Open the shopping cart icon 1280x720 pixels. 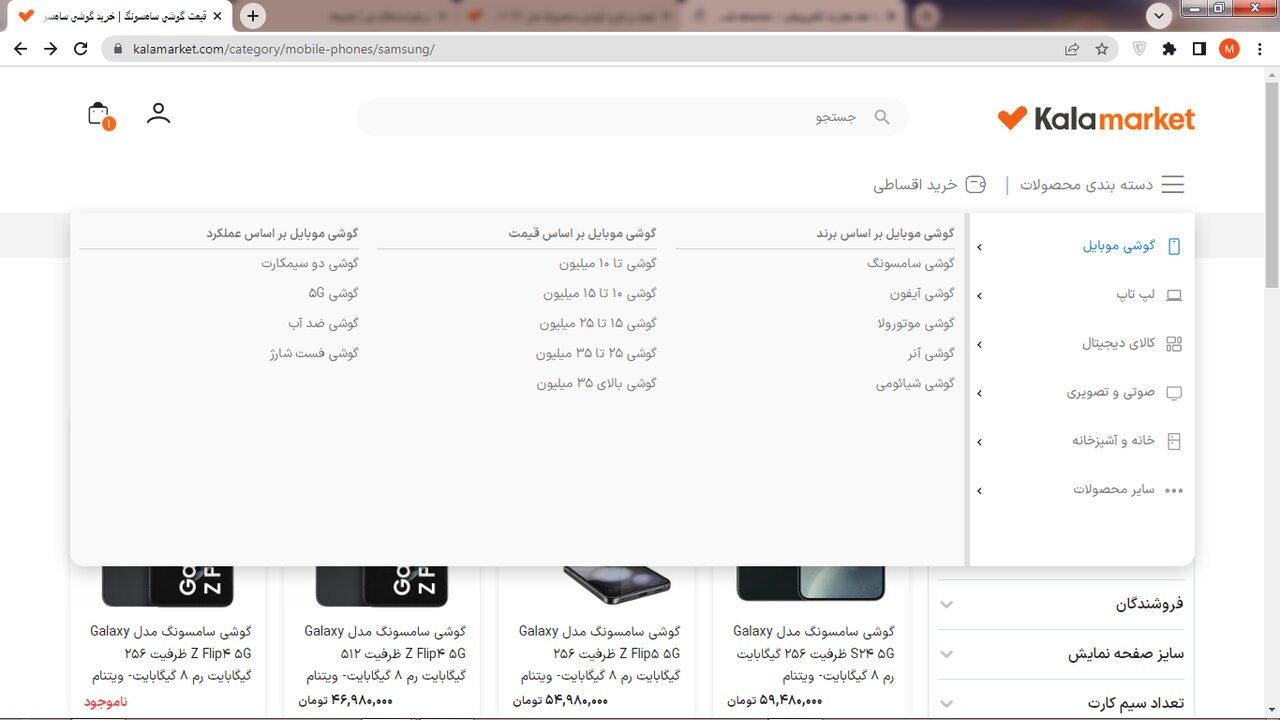(x=98, y=113)
